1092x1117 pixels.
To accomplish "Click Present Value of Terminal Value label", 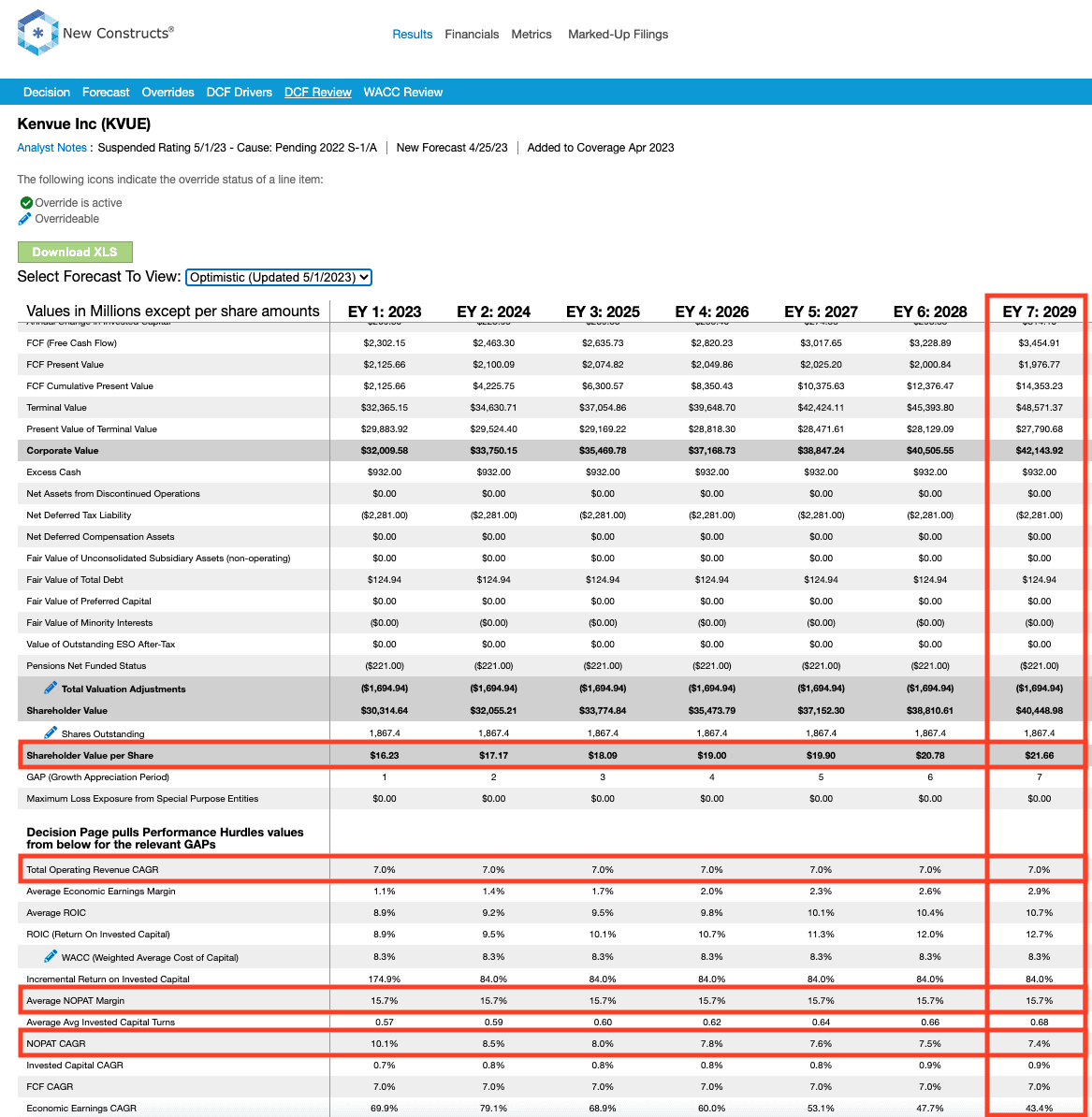I will click(x=91, y=428).
